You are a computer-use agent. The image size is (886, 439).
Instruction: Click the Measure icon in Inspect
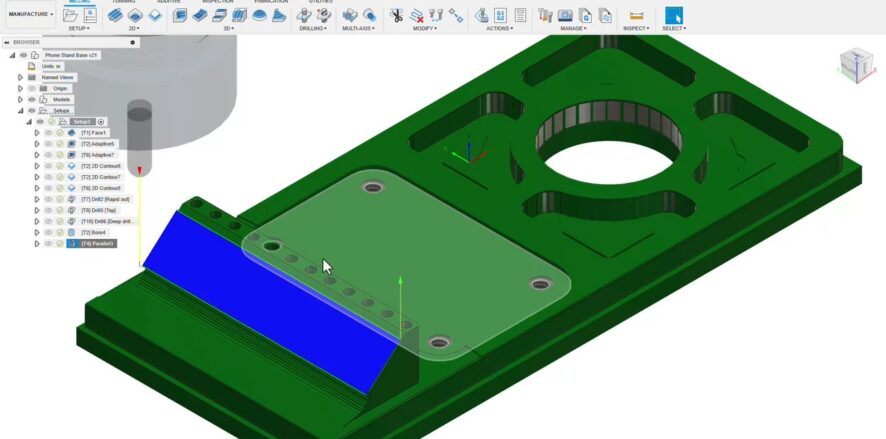point(636,15)
